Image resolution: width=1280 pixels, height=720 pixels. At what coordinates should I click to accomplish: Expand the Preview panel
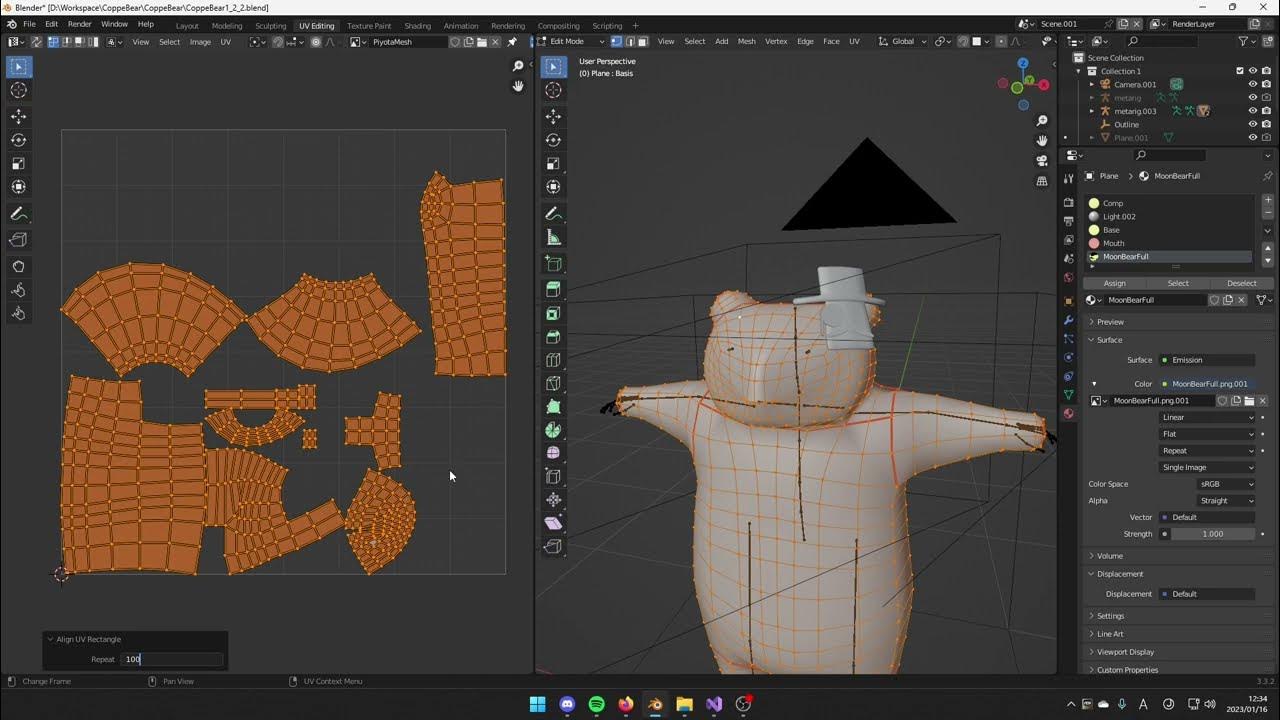click(1110, 322)
